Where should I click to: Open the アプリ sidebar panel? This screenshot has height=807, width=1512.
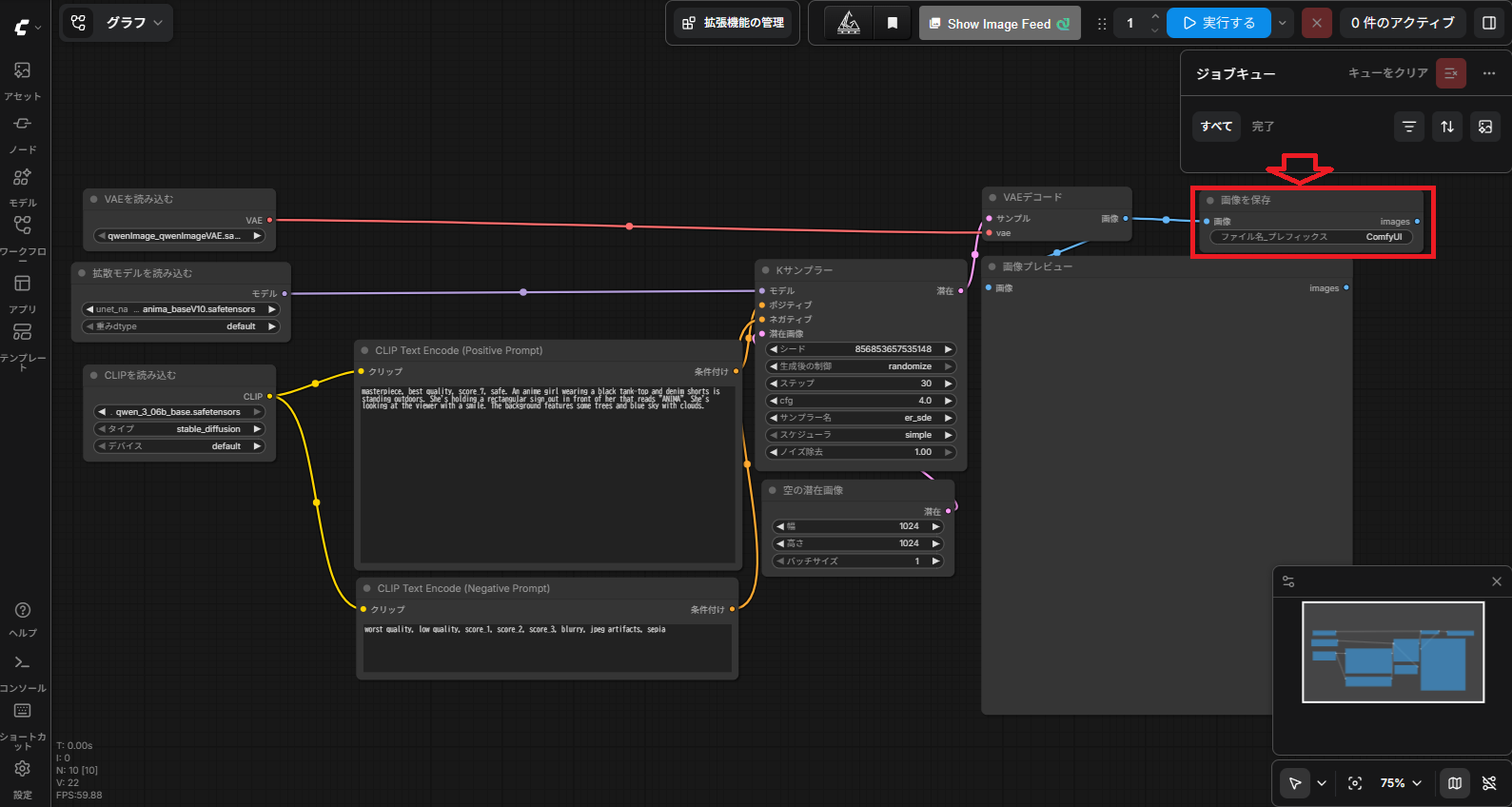click(22, 294)
